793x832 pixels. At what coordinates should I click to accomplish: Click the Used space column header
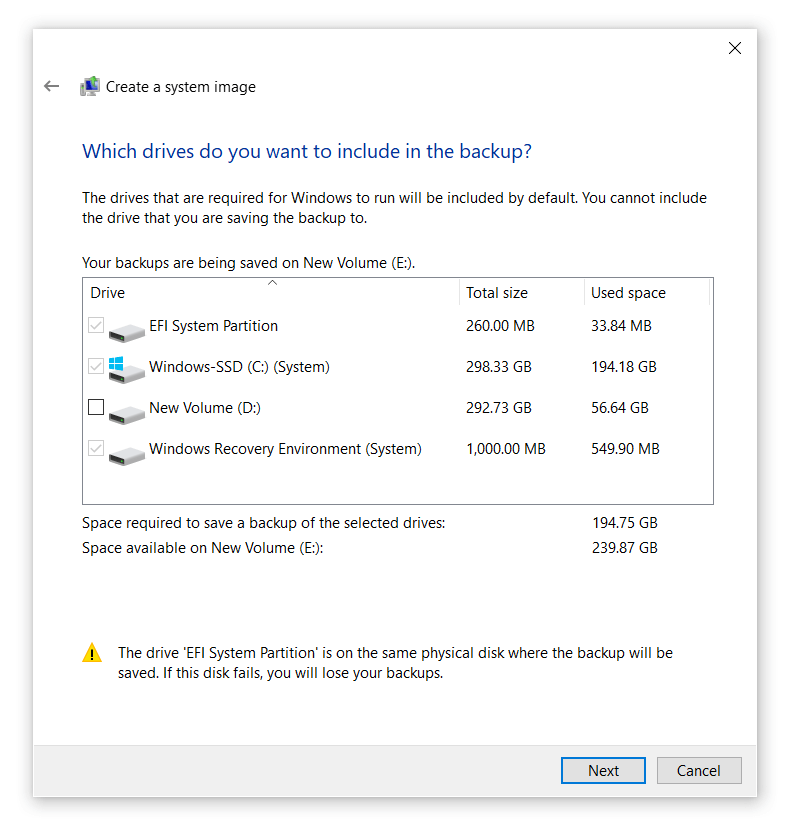[x=628, y=292]
